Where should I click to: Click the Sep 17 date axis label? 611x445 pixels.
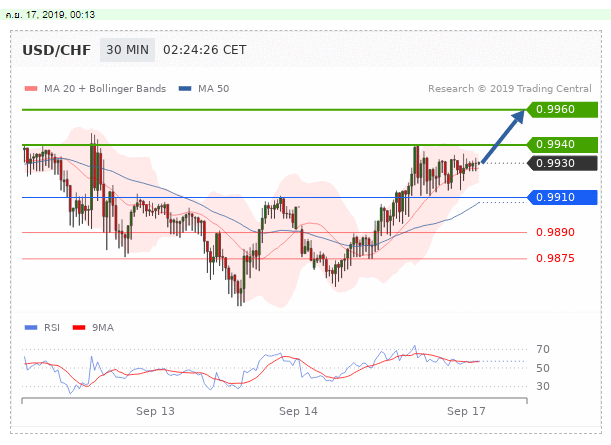[466, 411]
